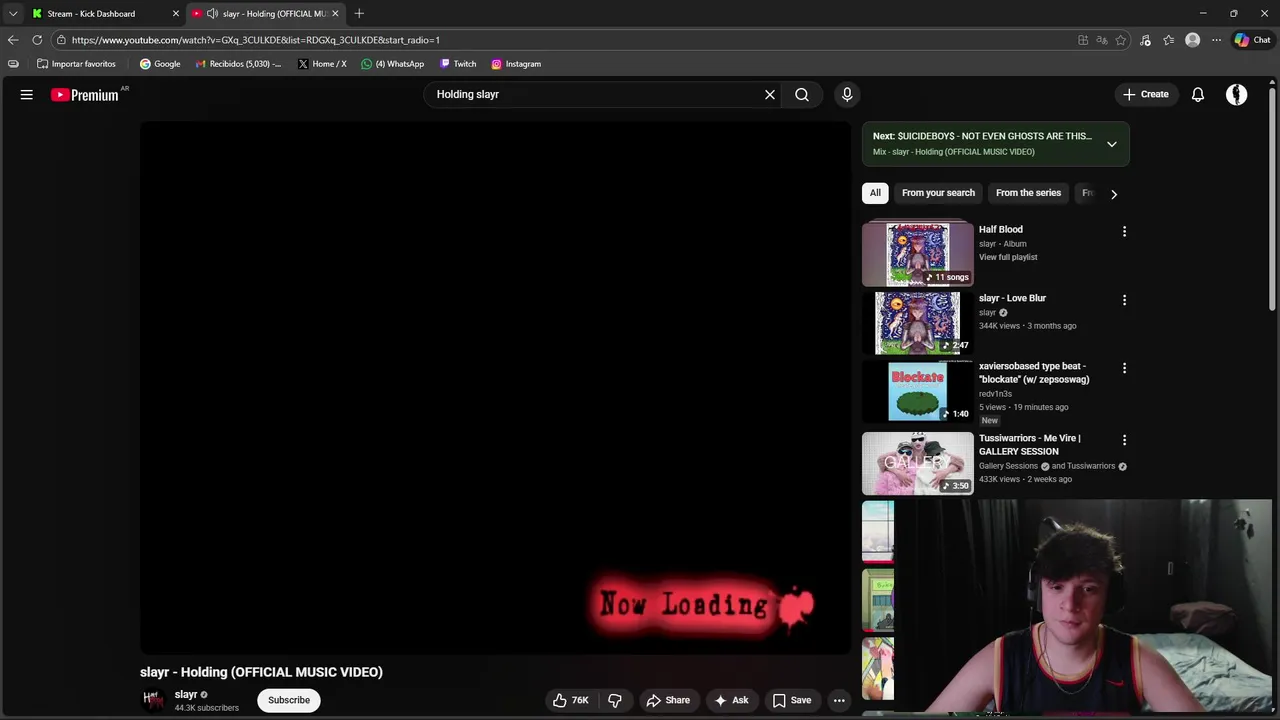
Task: Go to YouTube Premium home logo
Action: [x=85, y=95]
